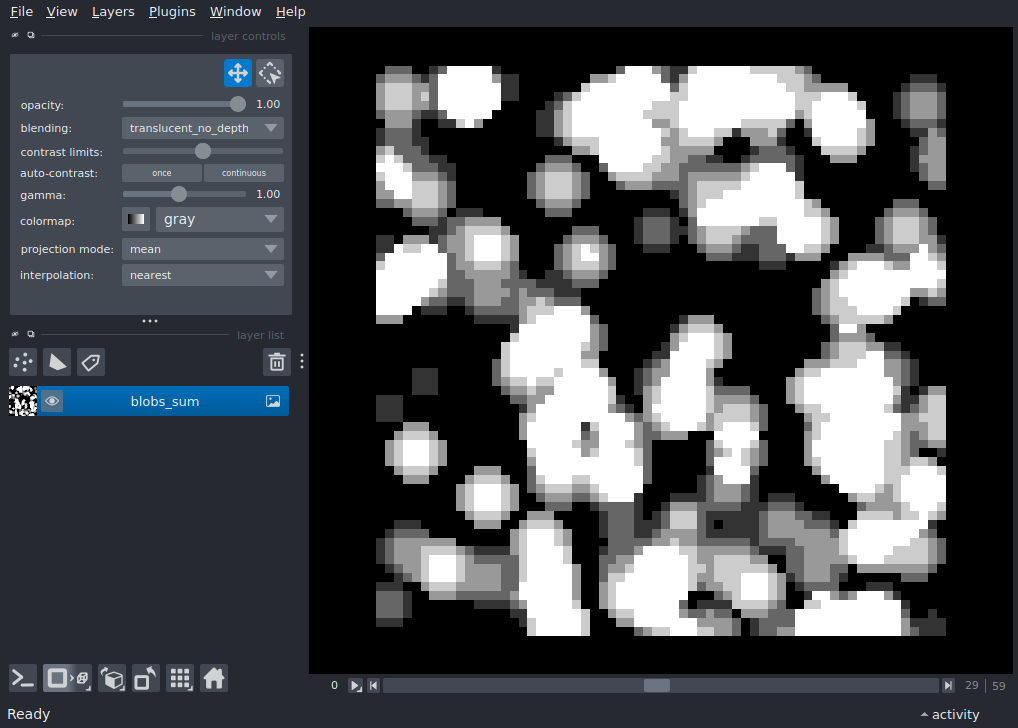The height and width of the screenshot is (728, 1018).
Task: Enable continuous auto-contrast
Action: [x=243, y=172]
